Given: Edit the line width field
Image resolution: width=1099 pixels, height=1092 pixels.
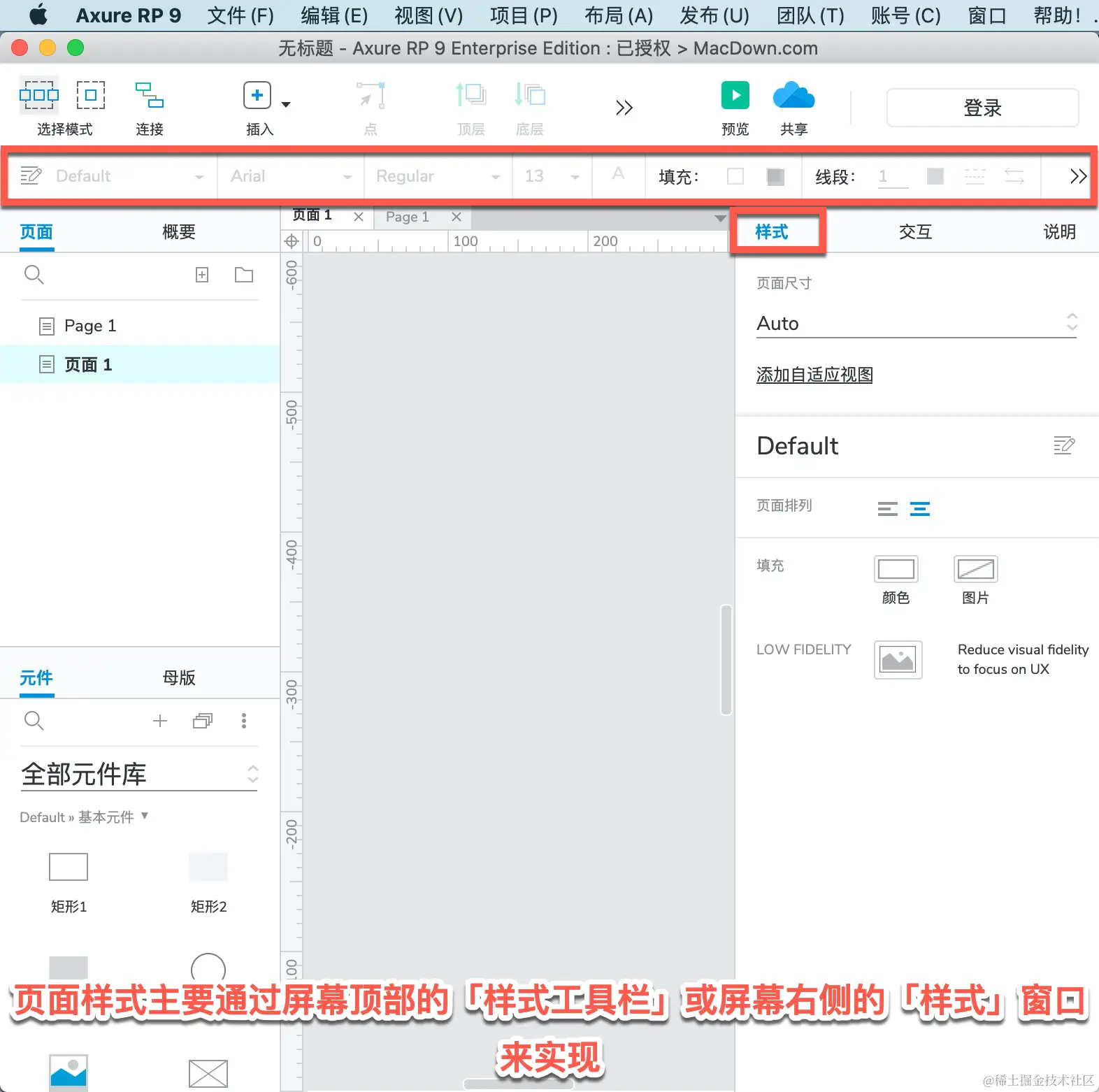Looking at the screenshot, I should tap(893, 176).
